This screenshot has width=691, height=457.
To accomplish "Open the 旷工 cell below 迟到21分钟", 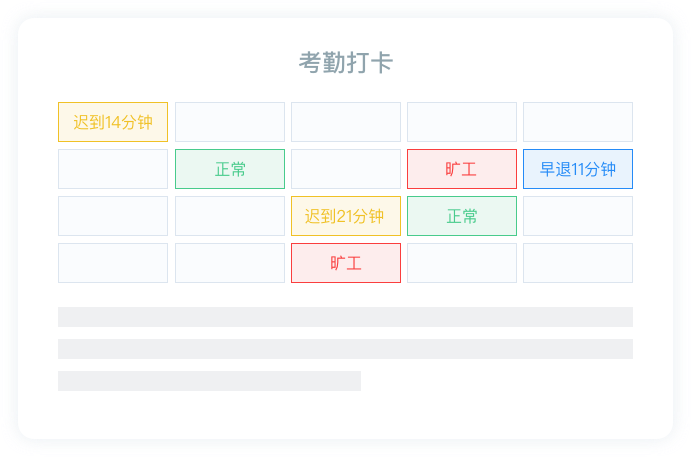I will pos(345,263).
